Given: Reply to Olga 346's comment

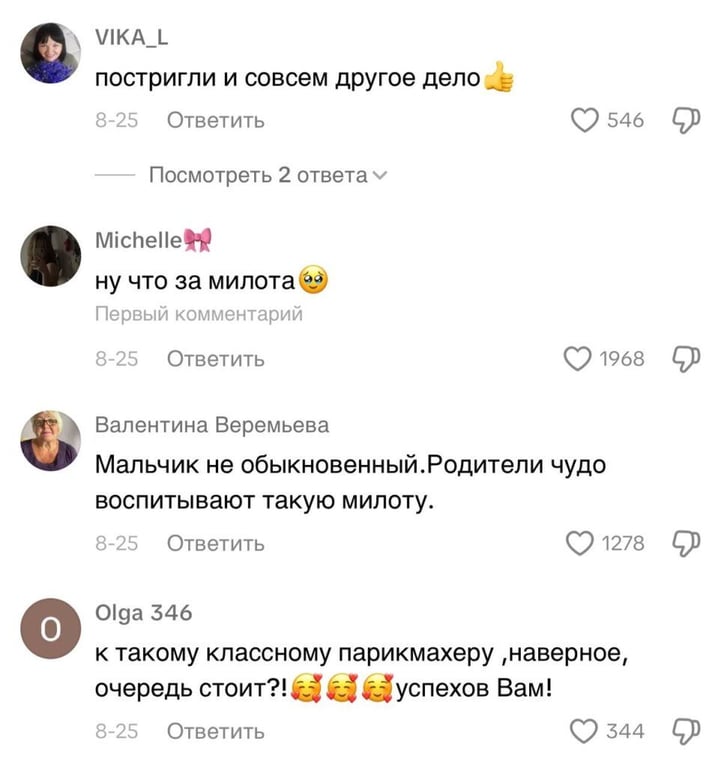Looking at the screenshot, I should pos(216,732).
